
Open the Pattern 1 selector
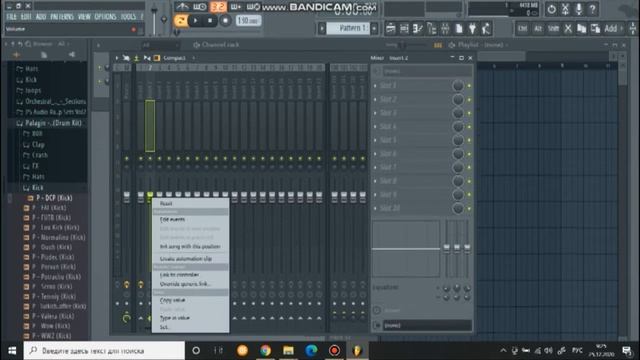348,28
